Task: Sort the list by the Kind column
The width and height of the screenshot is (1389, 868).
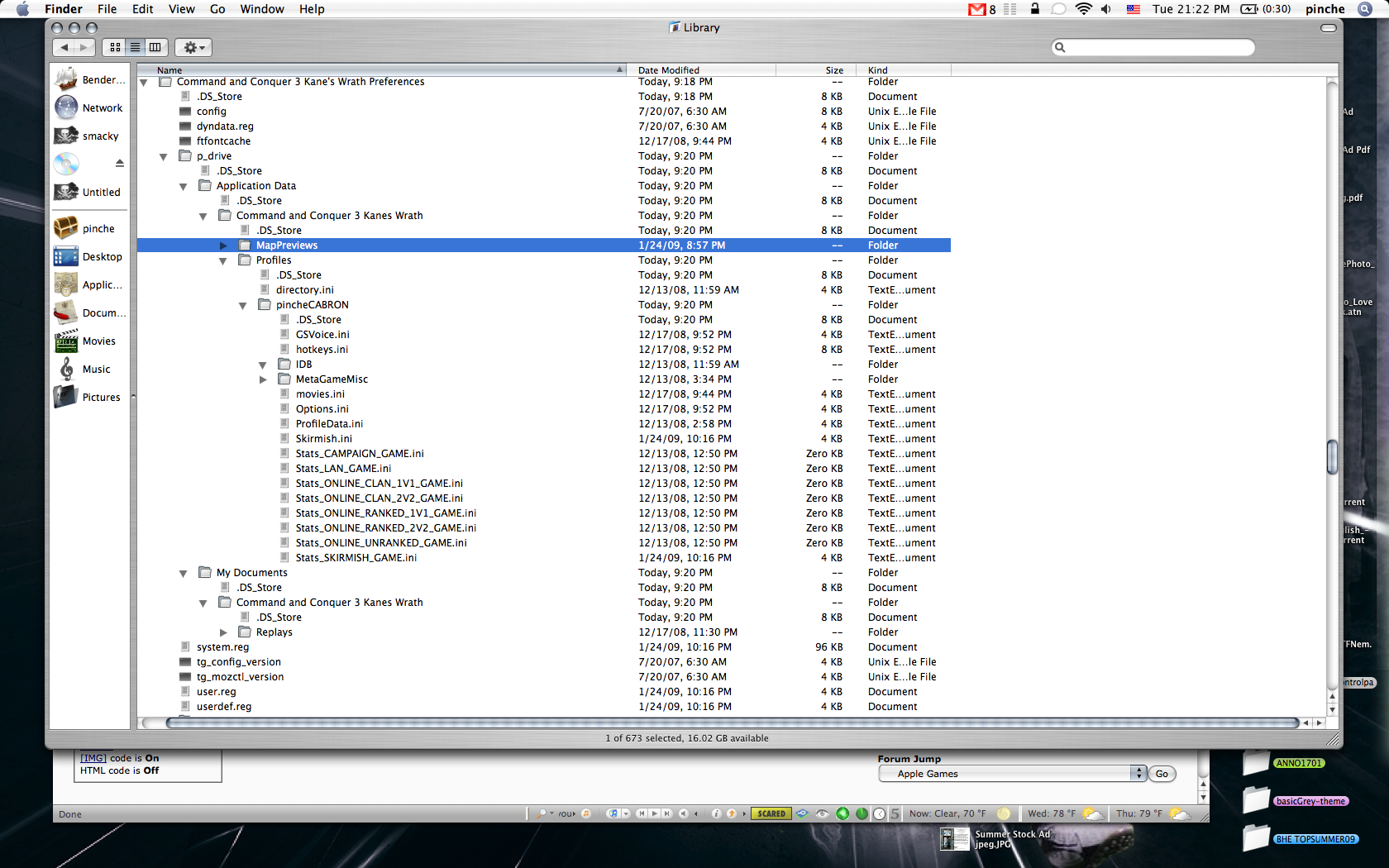Action: [x=904, y=70]
